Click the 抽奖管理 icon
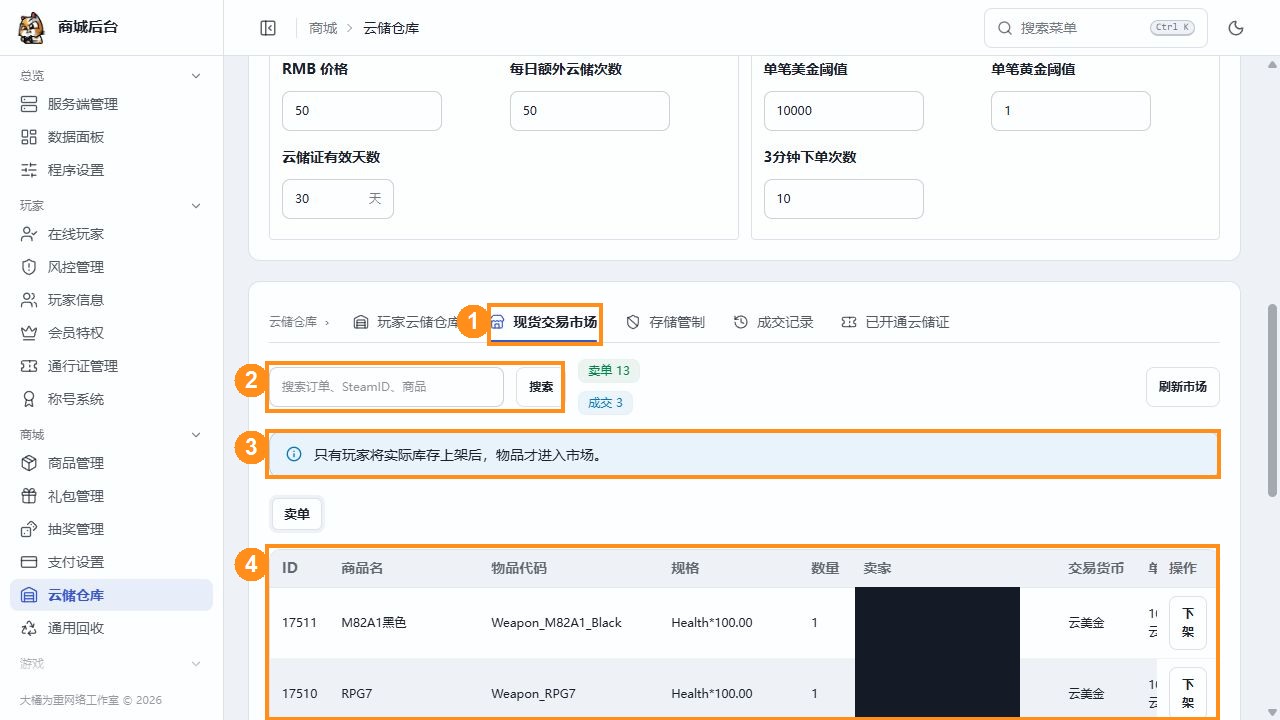The height and width of the screenshot is (720, 1280). tap(29, 529)
